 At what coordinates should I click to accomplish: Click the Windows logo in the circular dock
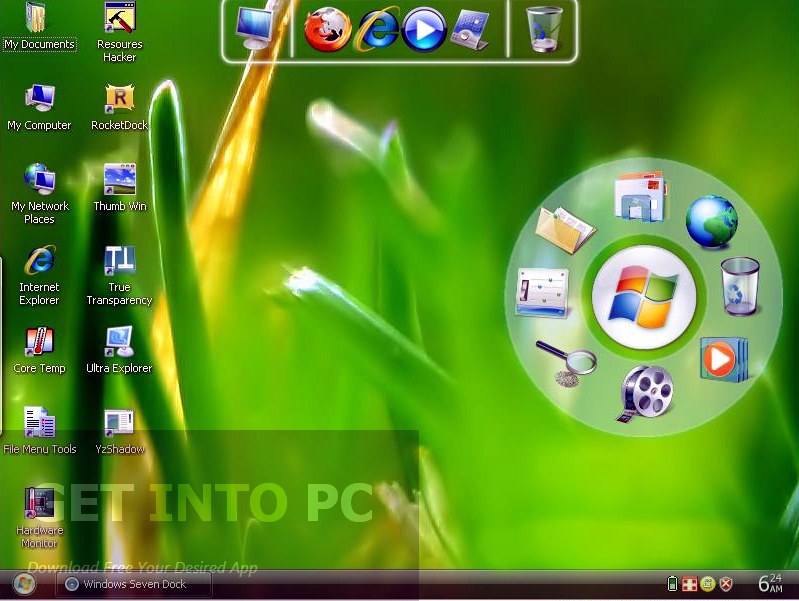point(644,298)
